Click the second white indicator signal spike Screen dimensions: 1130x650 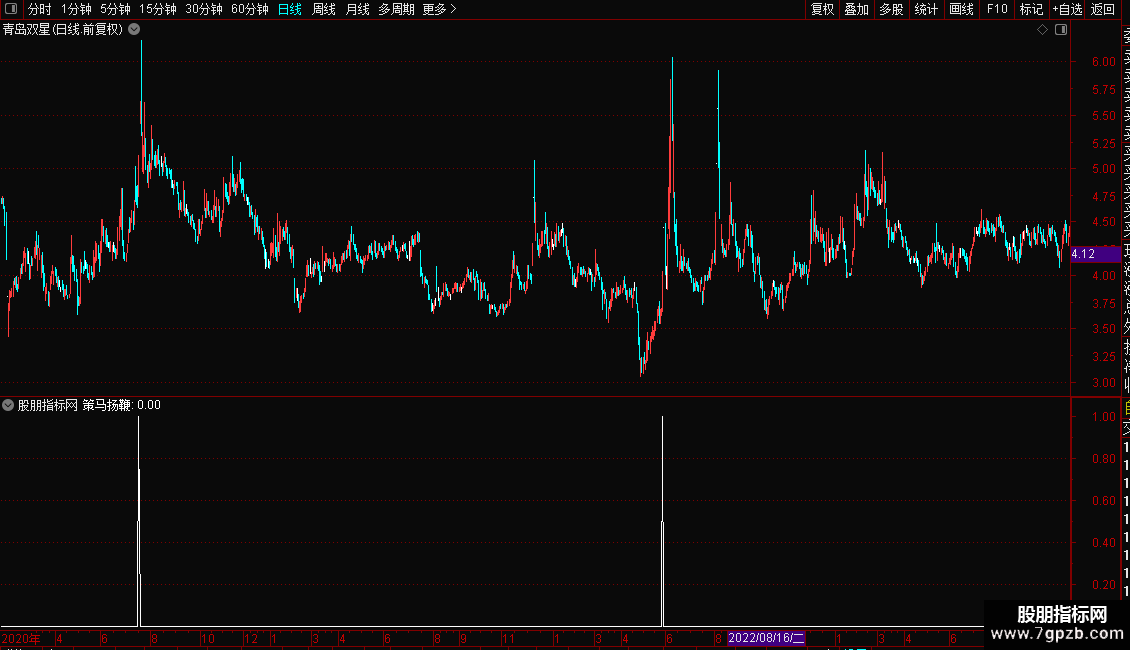click(x=662, y=521)
